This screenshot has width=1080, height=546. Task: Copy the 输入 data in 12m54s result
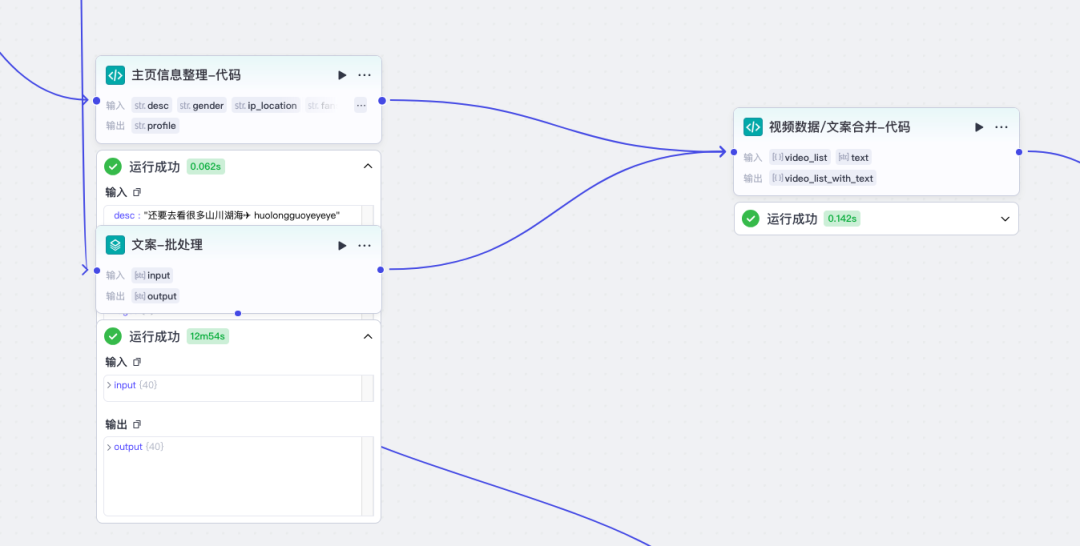click(x=137, y=362)
